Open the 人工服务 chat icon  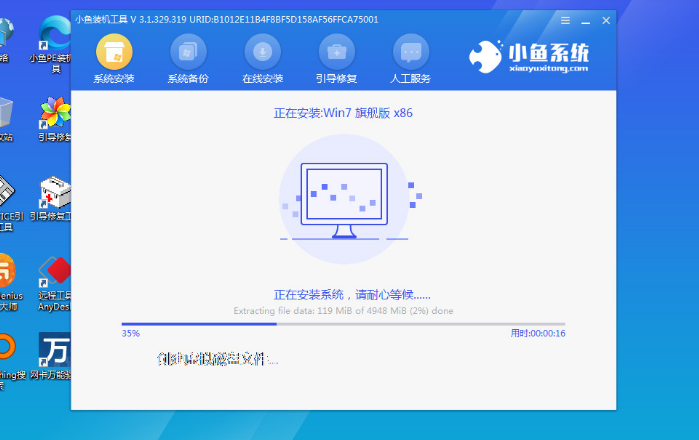[x=411, y=50]
